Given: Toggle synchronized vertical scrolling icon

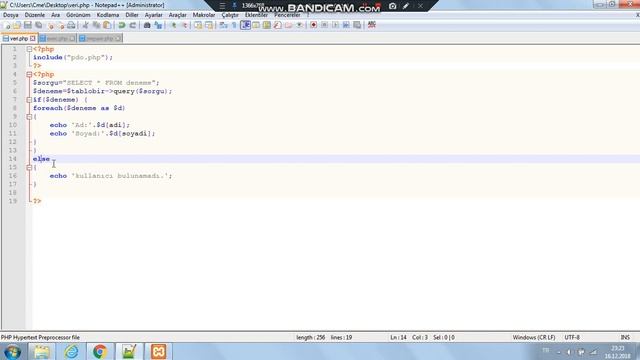Looking at the screenshot, I should pyautogui.click(x=198, y=25).
